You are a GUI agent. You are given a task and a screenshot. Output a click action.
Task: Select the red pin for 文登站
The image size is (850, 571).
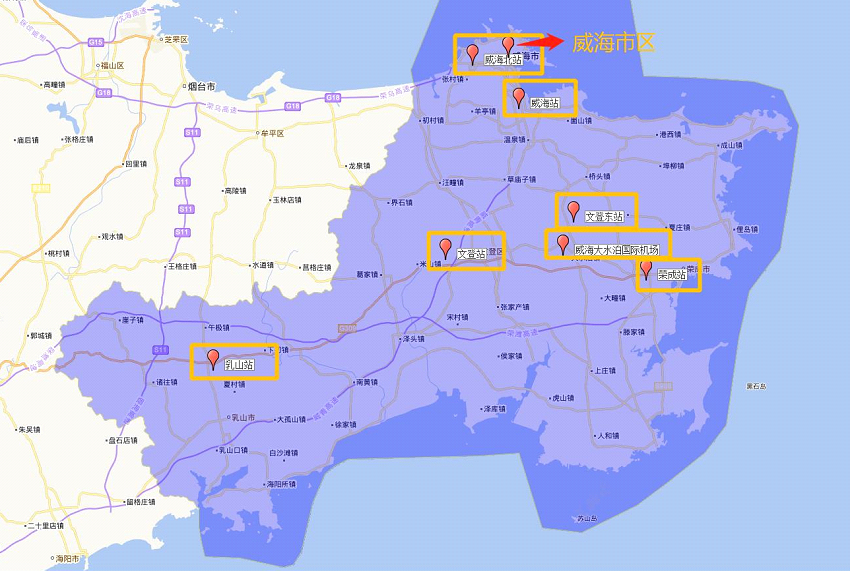click(445, 248)
